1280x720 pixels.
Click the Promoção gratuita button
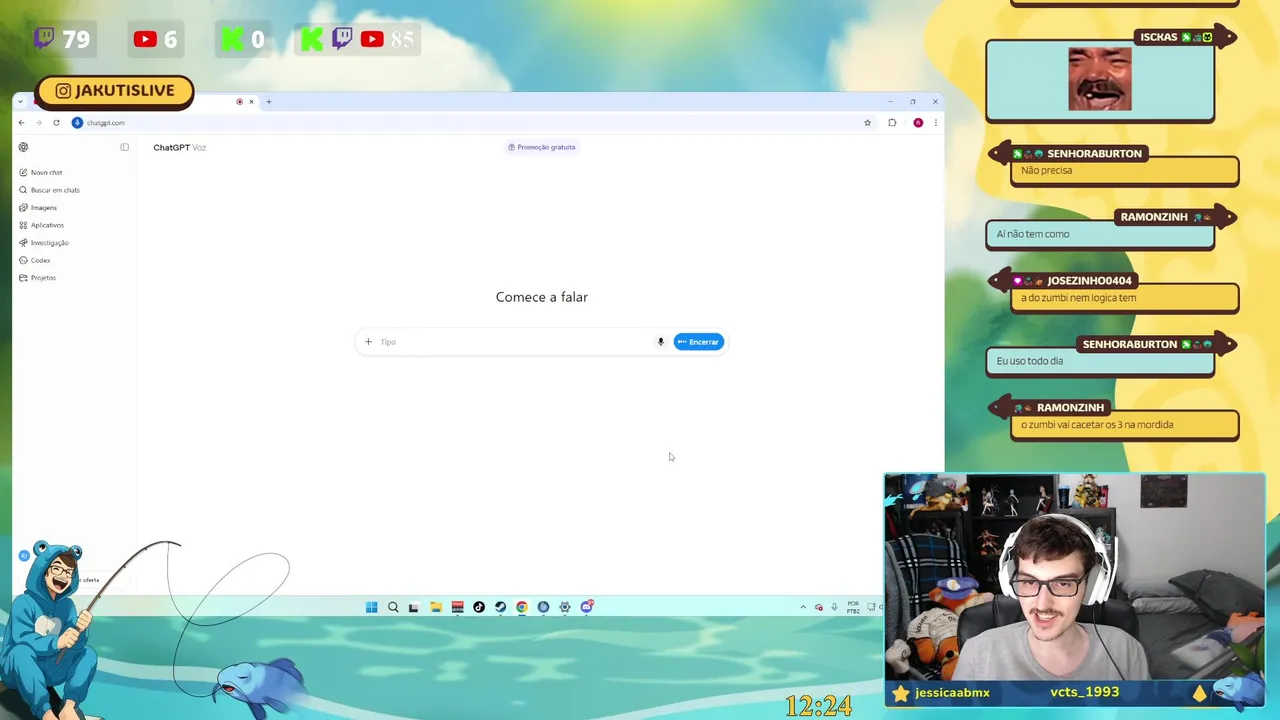click(541, 147)
